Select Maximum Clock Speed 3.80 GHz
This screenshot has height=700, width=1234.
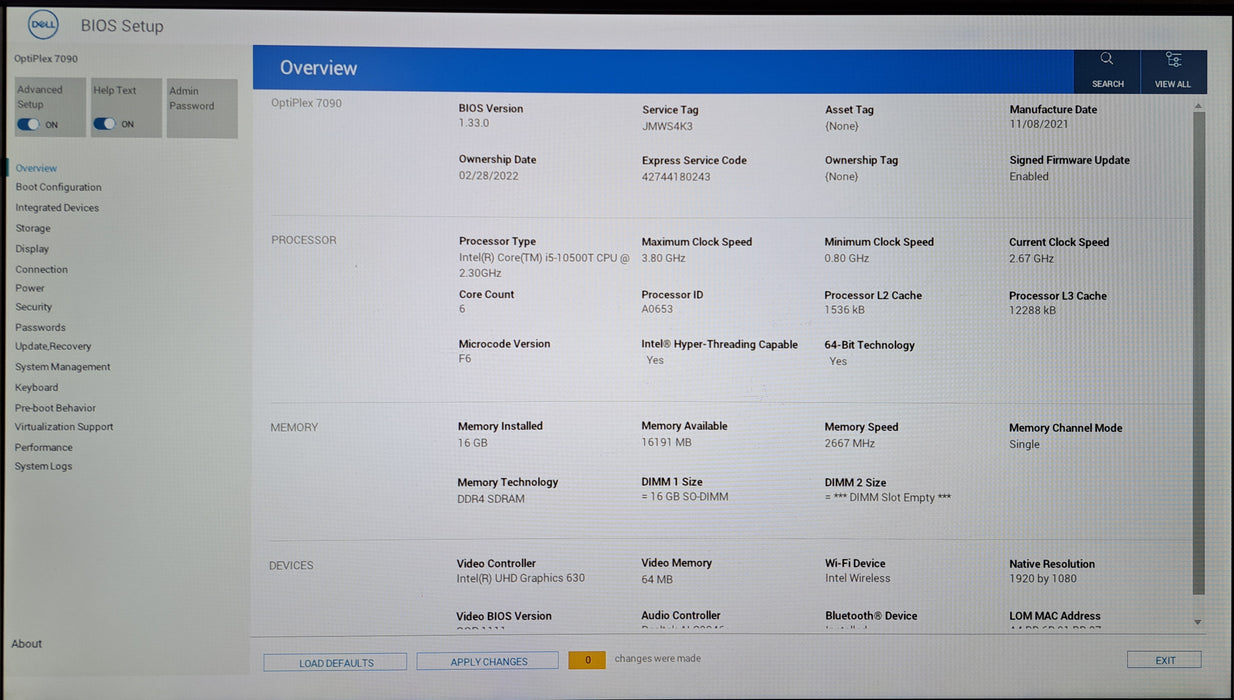pos(664,258)
